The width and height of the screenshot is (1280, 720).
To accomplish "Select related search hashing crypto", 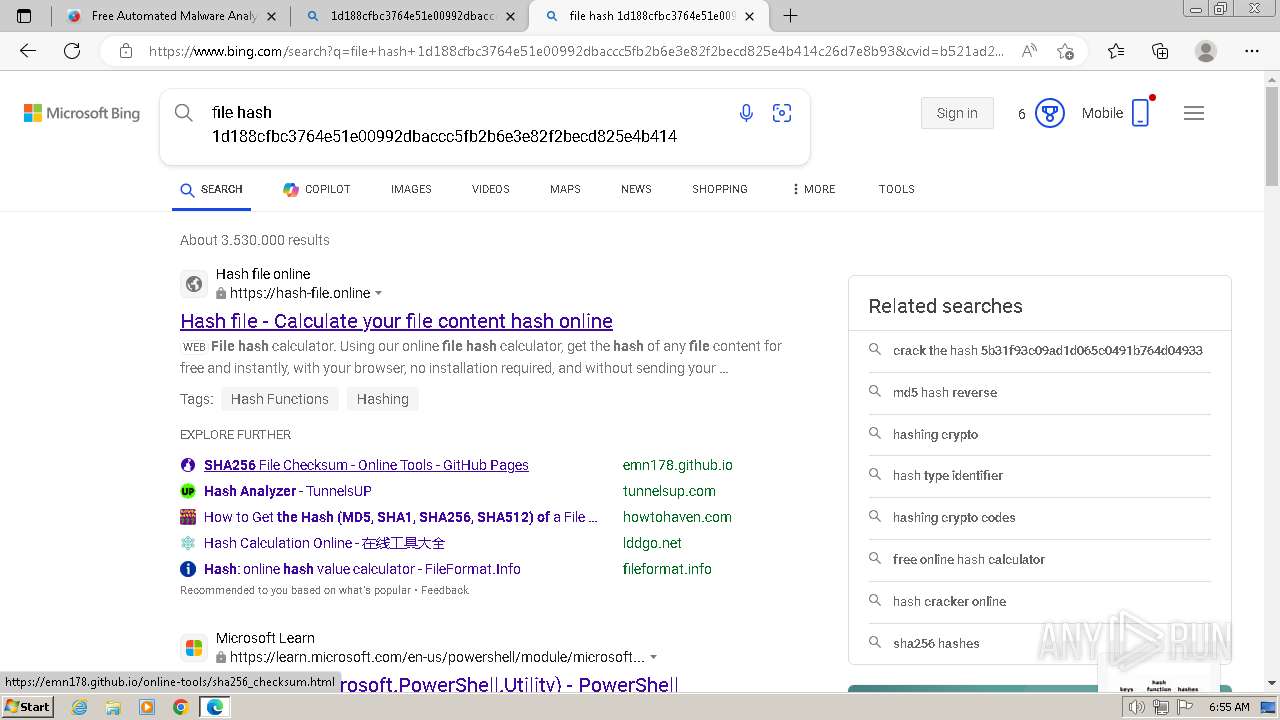I will coord(936,434).
